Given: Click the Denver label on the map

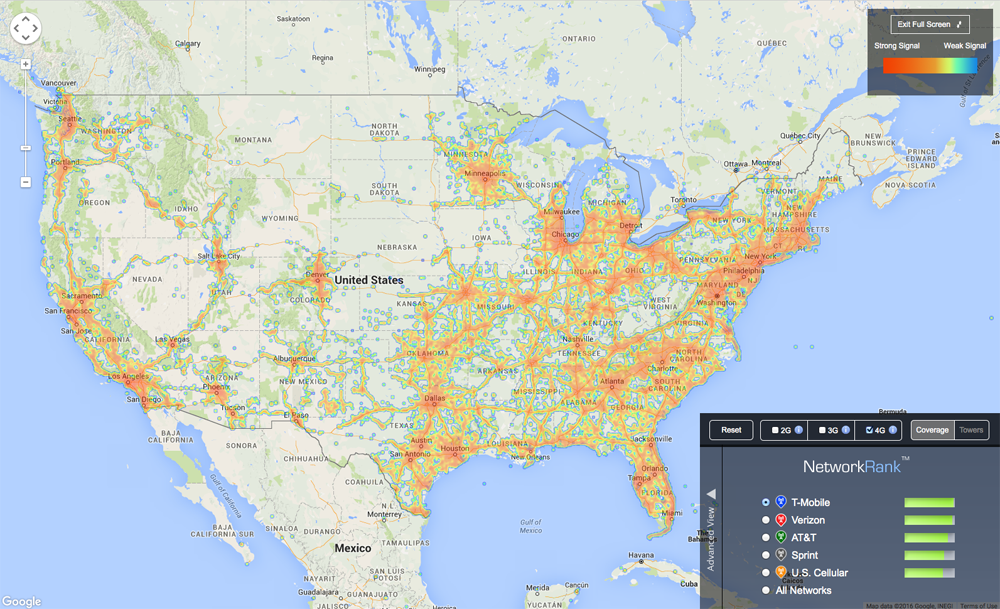Looking at the screenshot, I should [318, 275].
